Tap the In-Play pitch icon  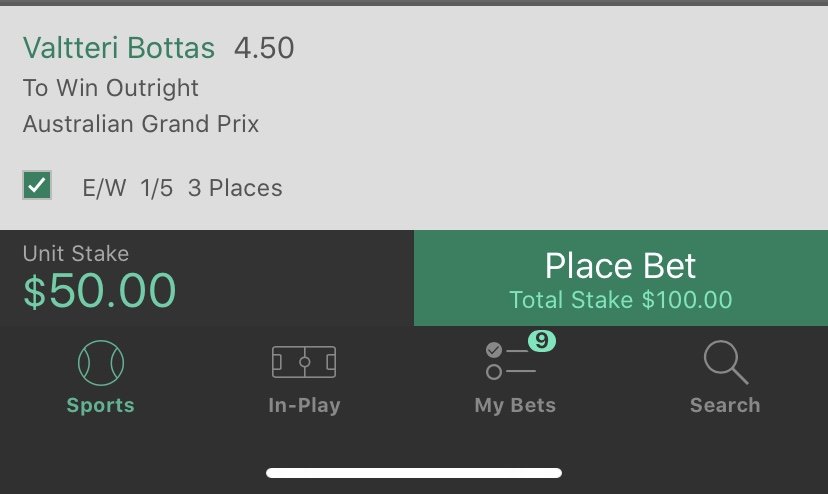coord(304,362)
